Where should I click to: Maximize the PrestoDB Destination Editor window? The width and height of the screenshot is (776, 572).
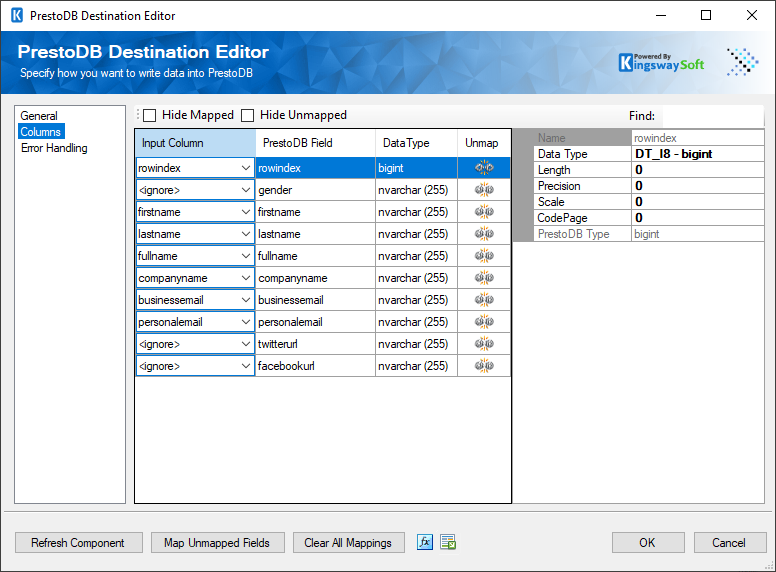click(x=706, y=15)
